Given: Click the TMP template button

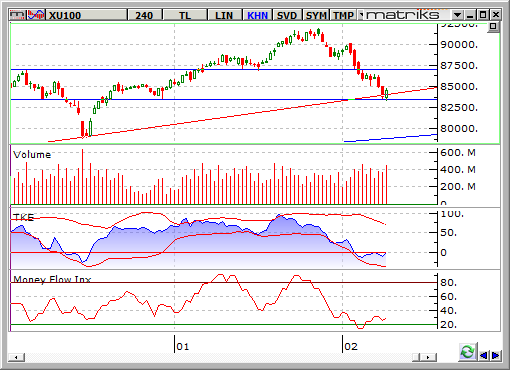Looking at the screenshot, I should (x=343, y=15).
